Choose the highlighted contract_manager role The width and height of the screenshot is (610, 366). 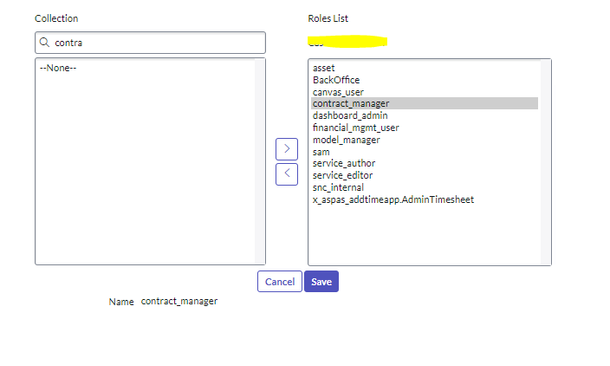pos(424,103)
